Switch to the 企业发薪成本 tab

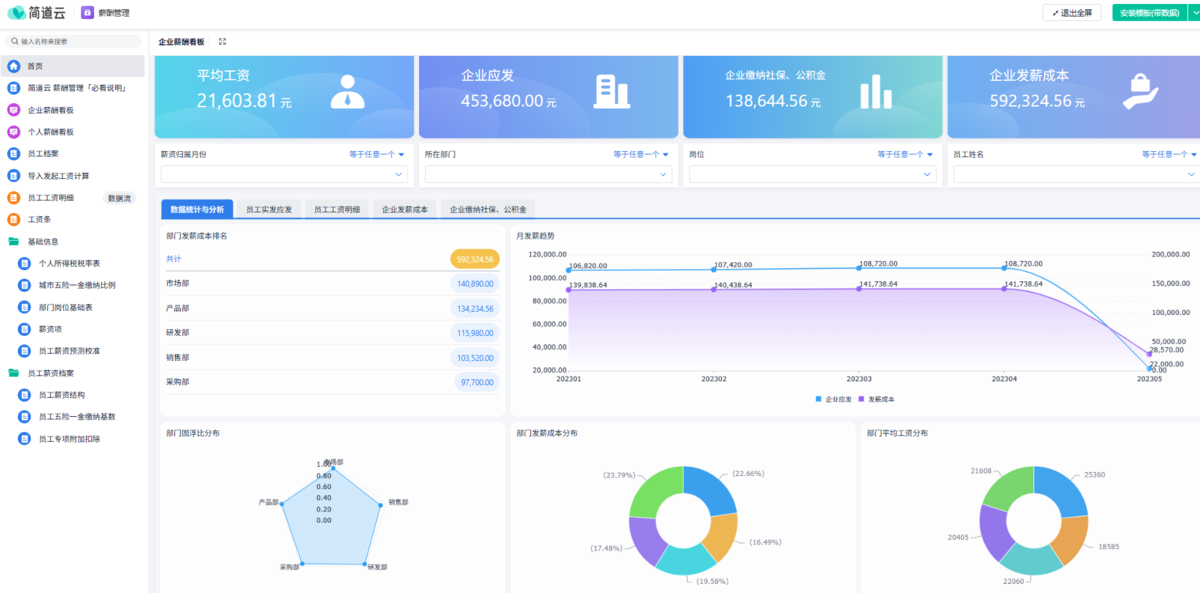point(405,210)
